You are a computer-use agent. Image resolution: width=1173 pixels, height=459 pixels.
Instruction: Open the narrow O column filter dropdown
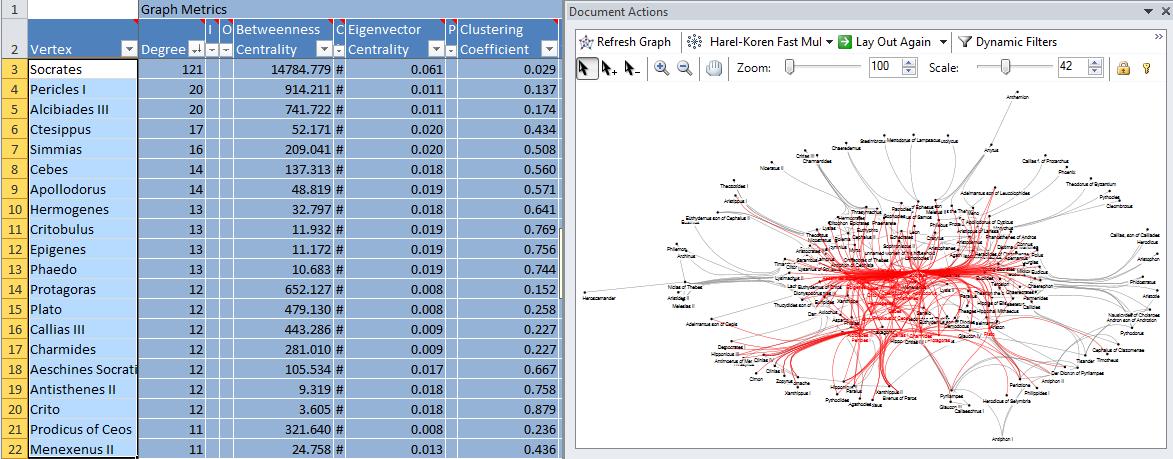[x=227, y=49]
